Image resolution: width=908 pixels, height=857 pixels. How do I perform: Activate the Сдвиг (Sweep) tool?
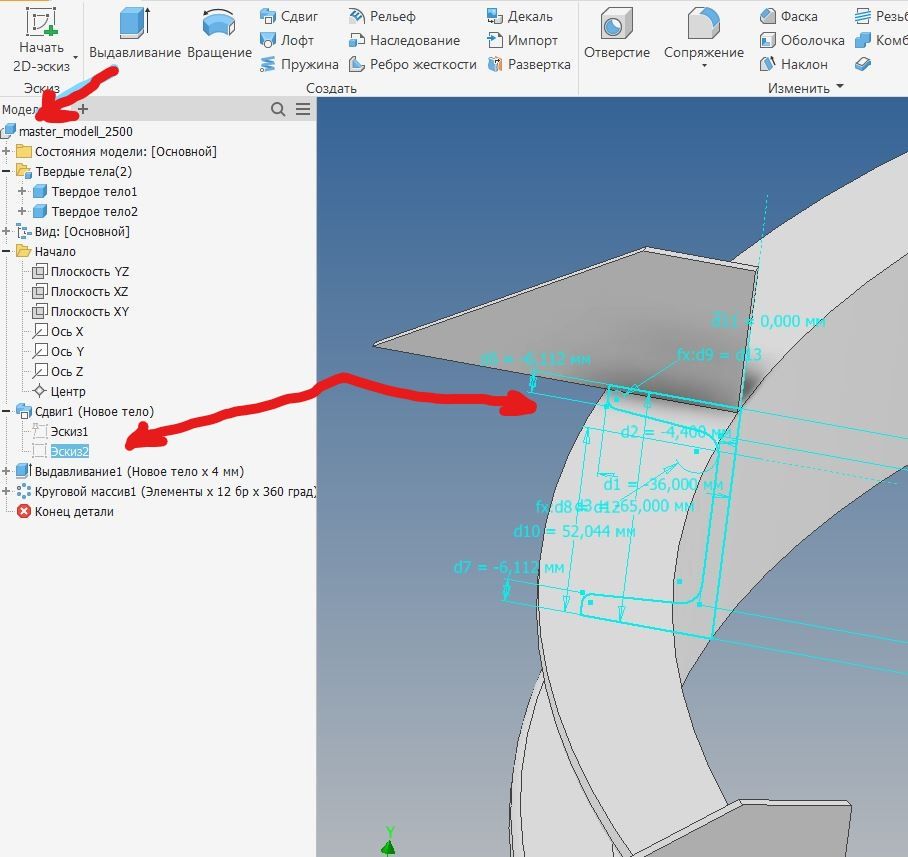[x=289, y=16]
